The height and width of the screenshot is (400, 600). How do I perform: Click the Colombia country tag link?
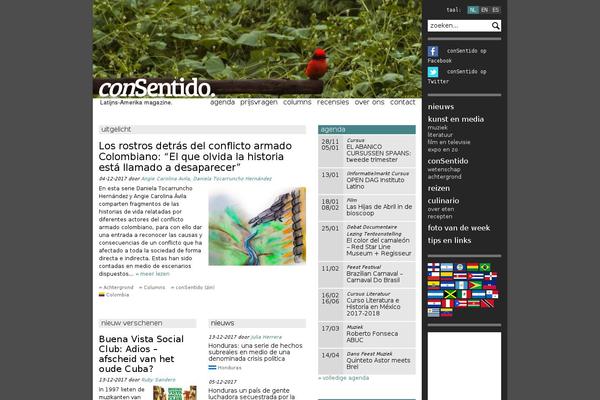(117, 295)
